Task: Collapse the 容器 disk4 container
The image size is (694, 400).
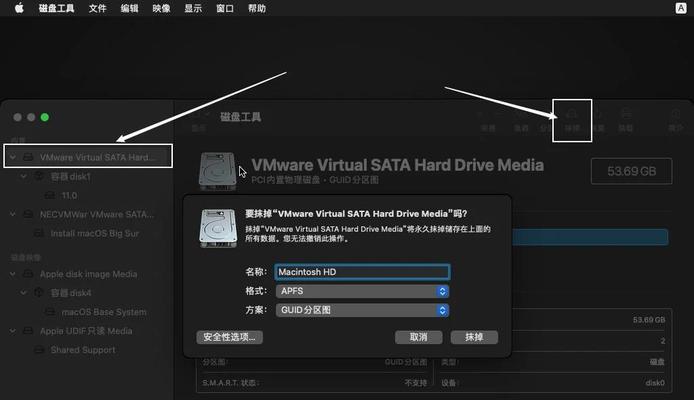Action: point(23,292)
